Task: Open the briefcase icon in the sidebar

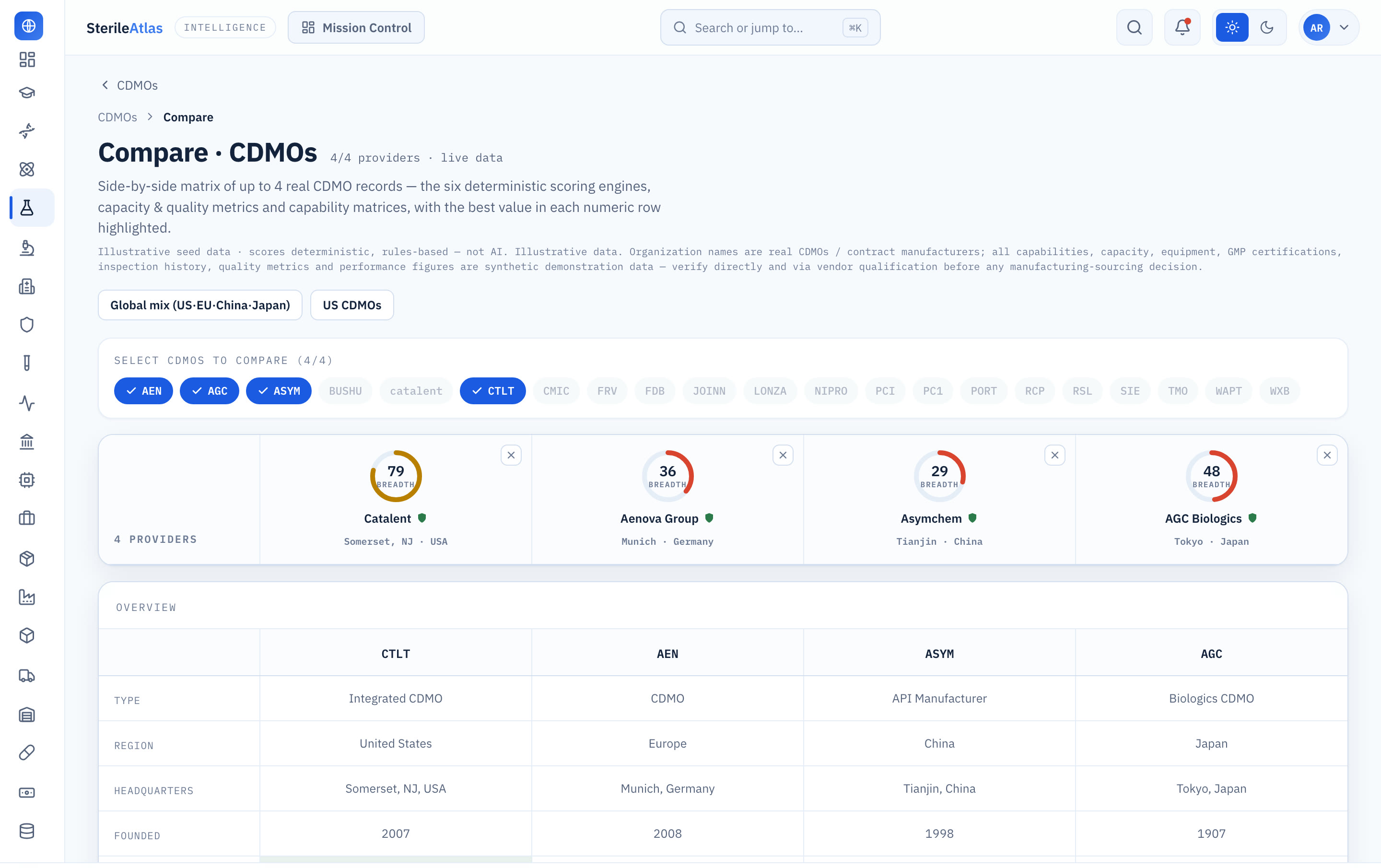Action: (27, 518)
